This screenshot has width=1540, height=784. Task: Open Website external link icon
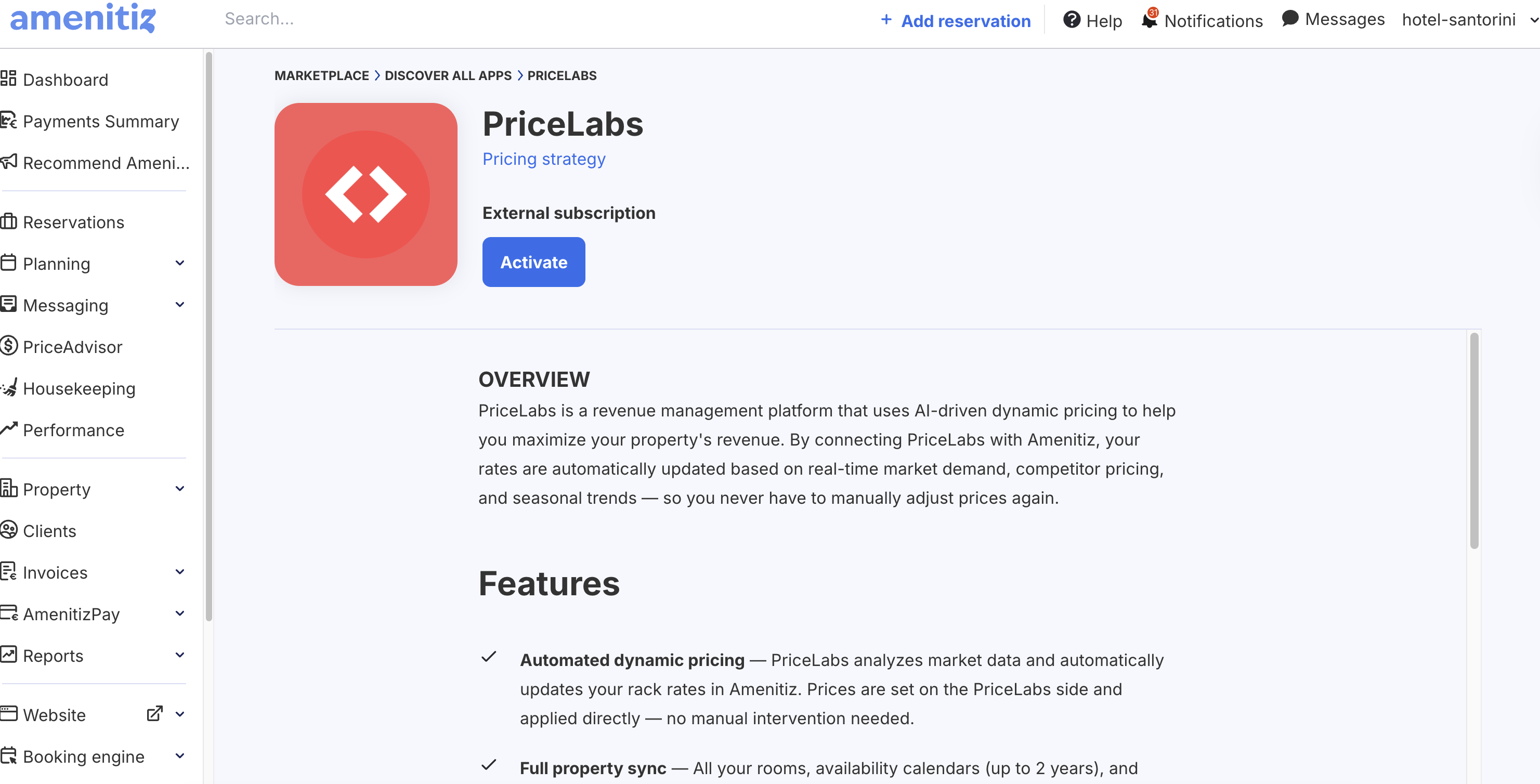pos(155,714)
